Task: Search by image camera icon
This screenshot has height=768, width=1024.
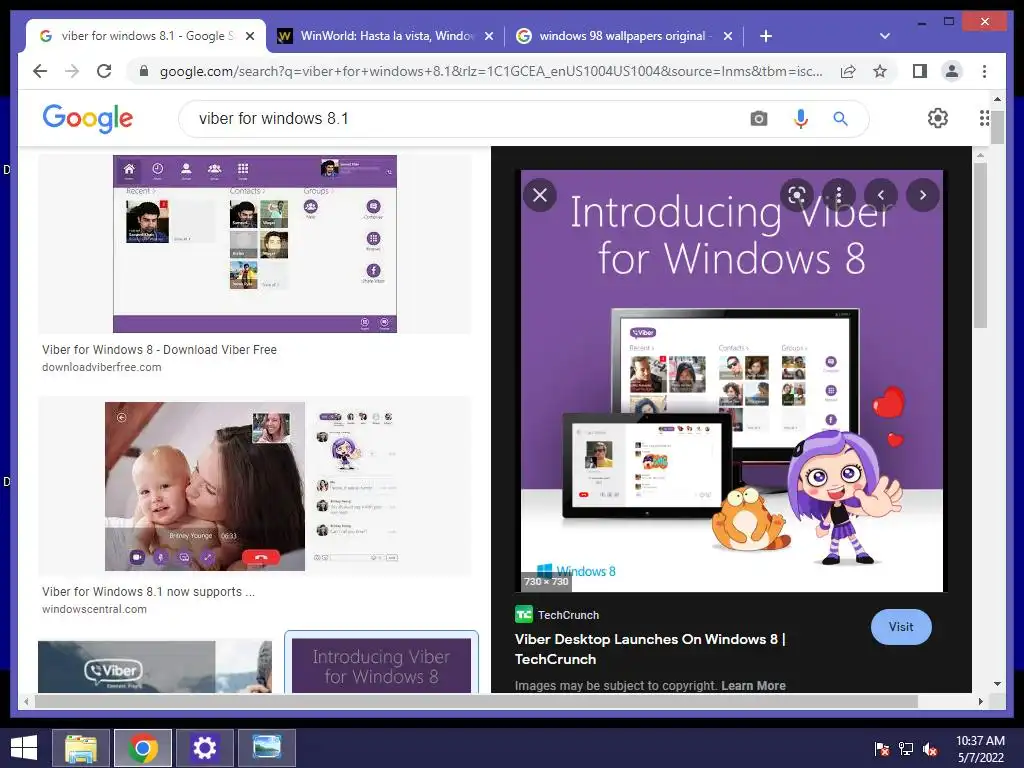Action: (x=758, y=119)
